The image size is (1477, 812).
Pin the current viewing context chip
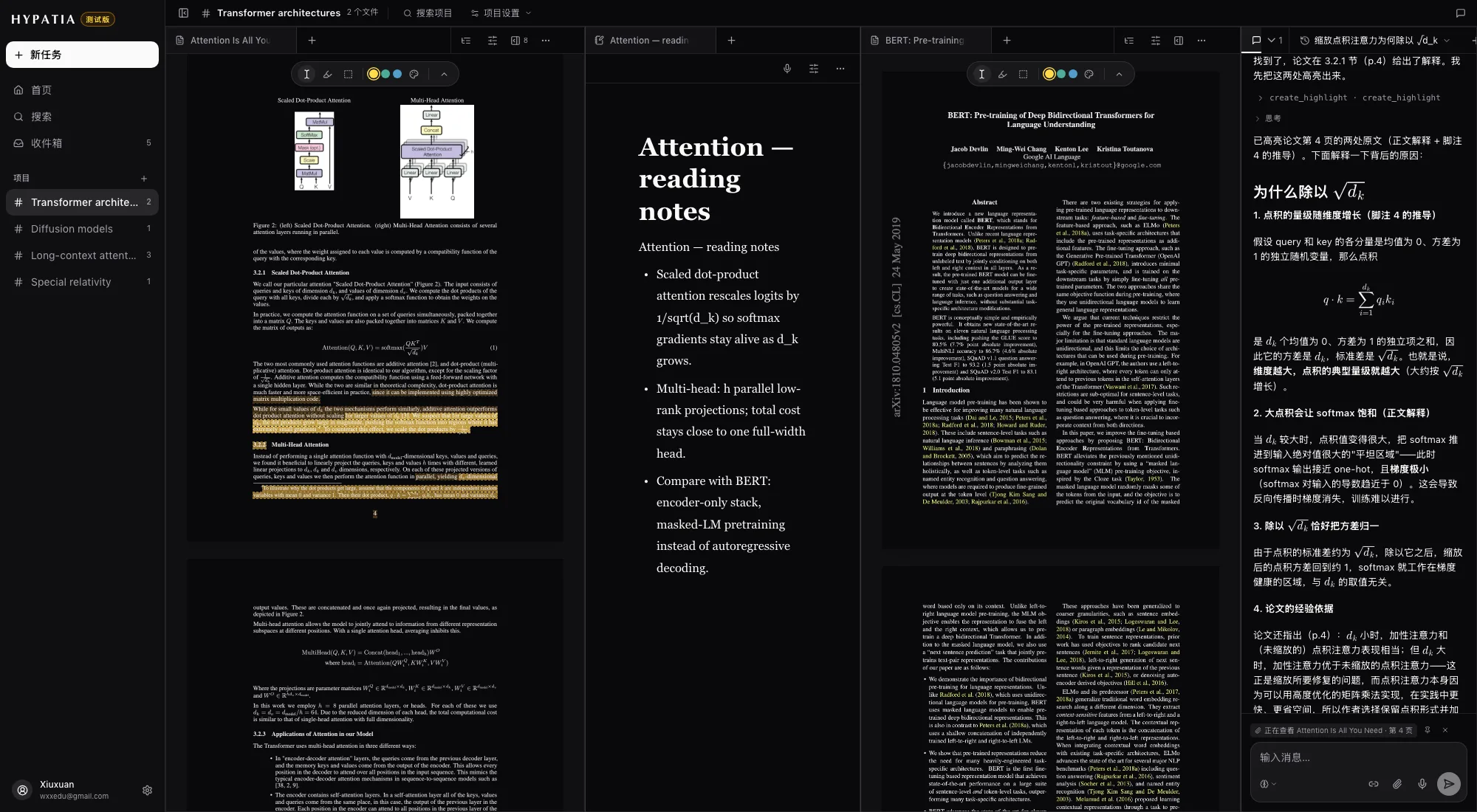1428,730
